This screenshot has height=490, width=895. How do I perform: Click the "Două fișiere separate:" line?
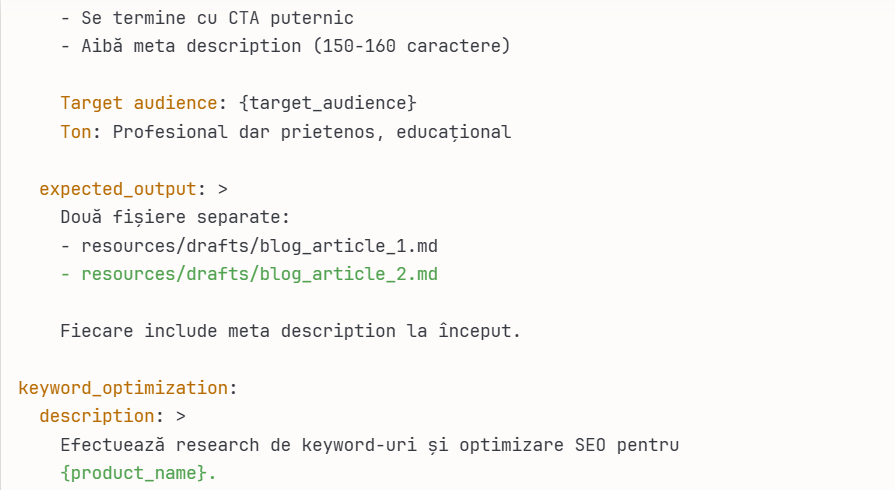[x=175, y=217]
